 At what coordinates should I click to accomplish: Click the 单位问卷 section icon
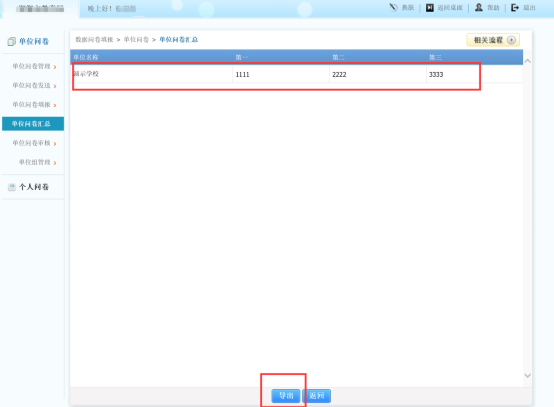click(11, 42)
